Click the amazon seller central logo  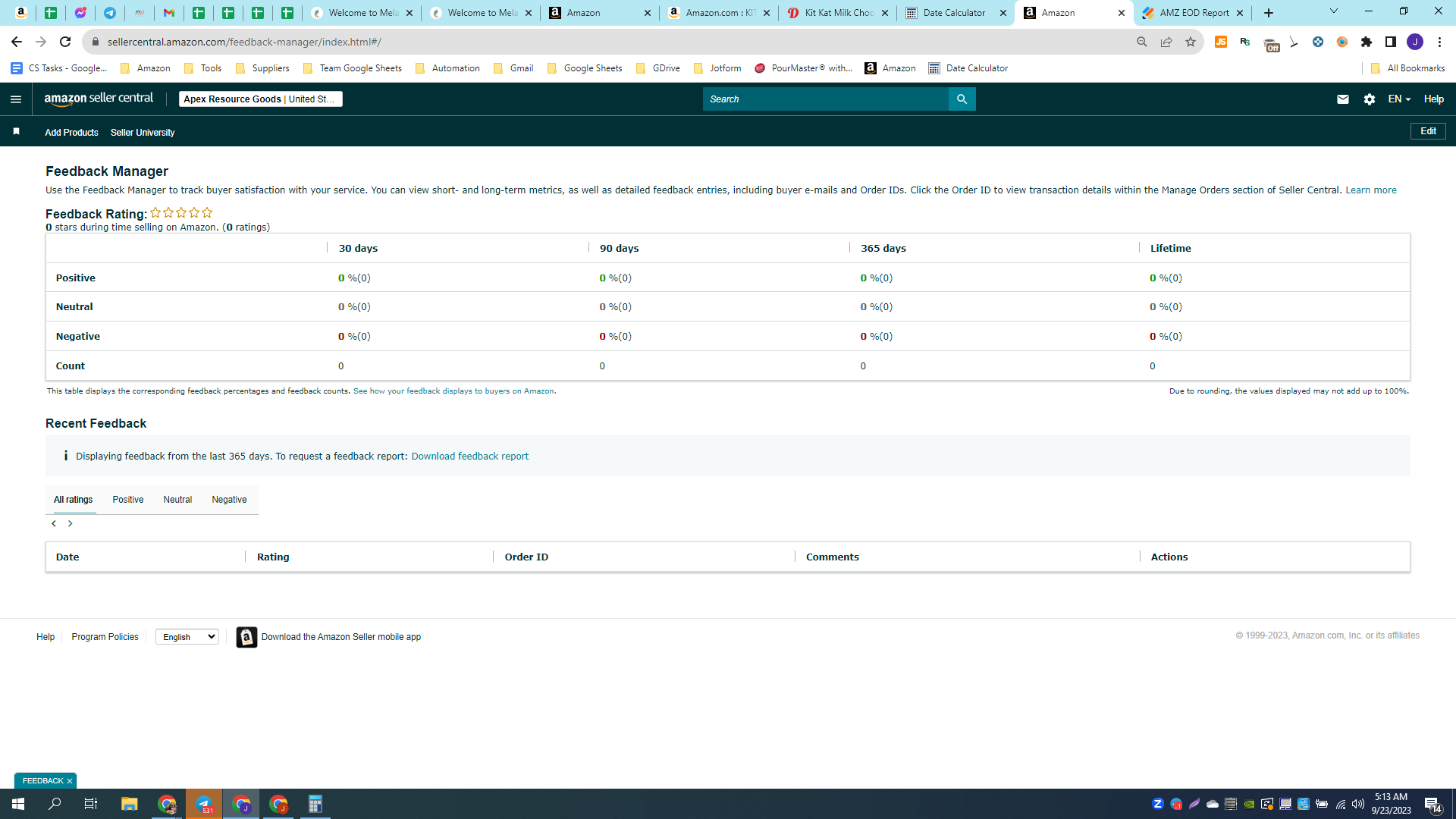(x=99, y=99)
